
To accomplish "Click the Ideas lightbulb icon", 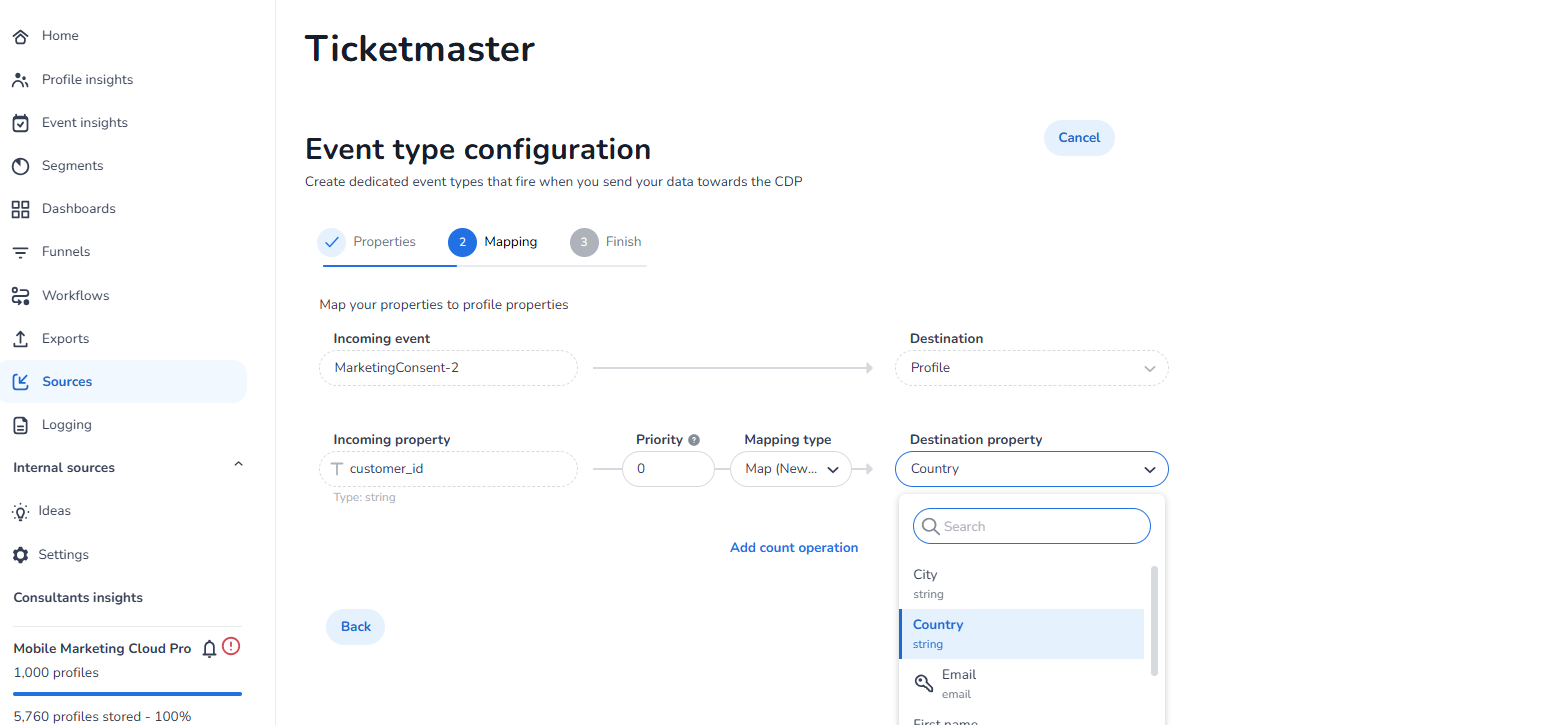I will click(x=20, y=511).
